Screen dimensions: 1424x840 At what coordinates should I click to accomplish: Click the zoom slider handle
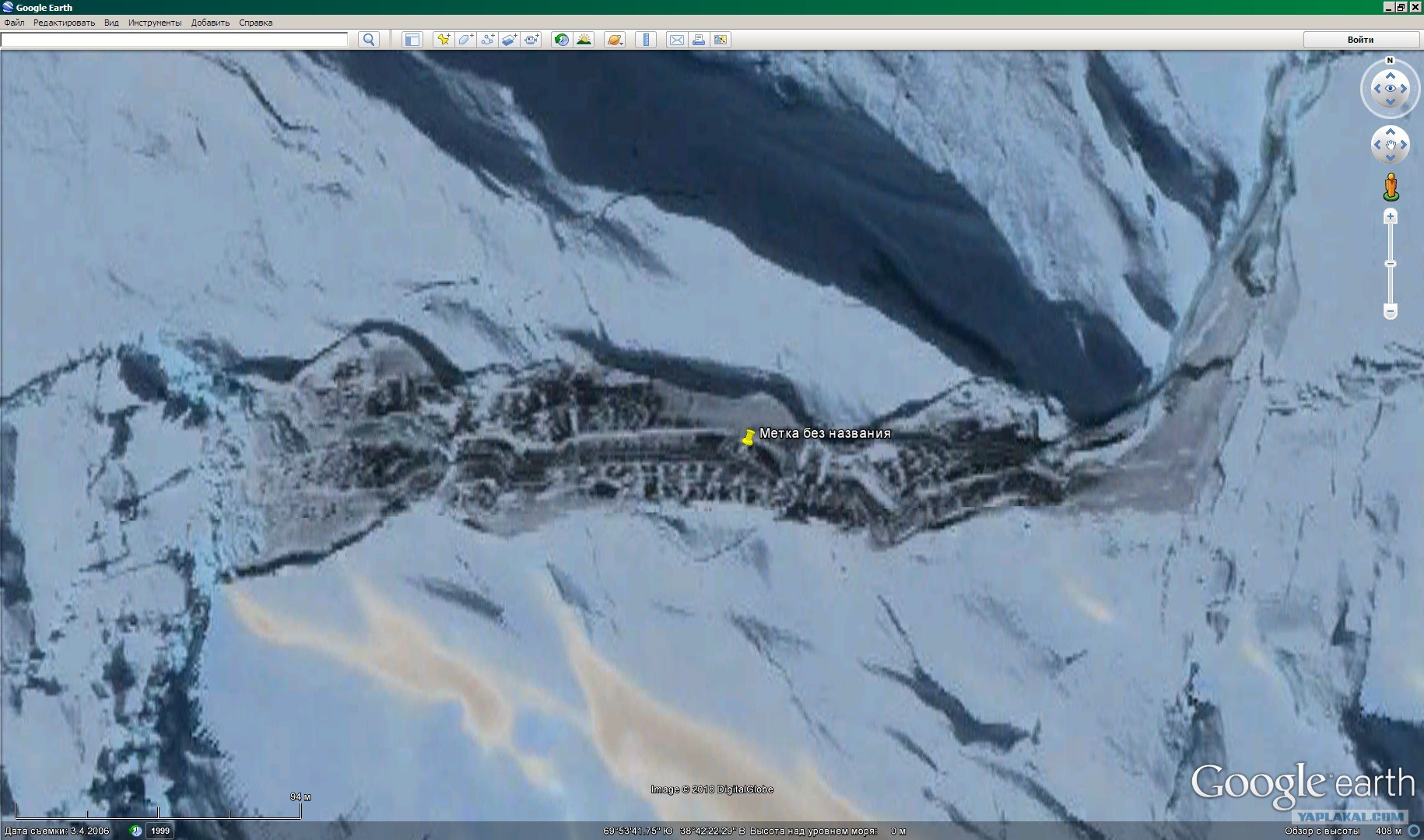point(1391,264)
